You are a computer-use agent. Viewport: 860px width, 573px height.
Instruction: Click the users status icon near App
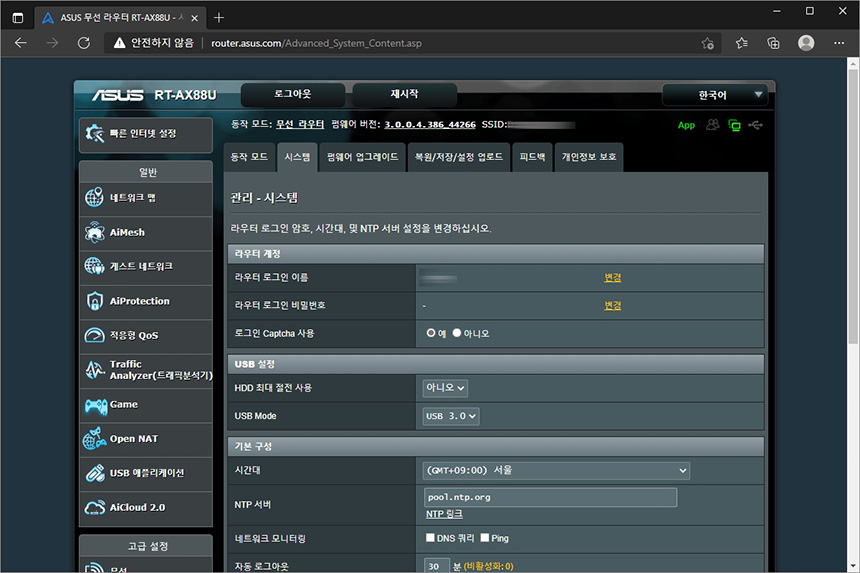(x=712, y=125)
